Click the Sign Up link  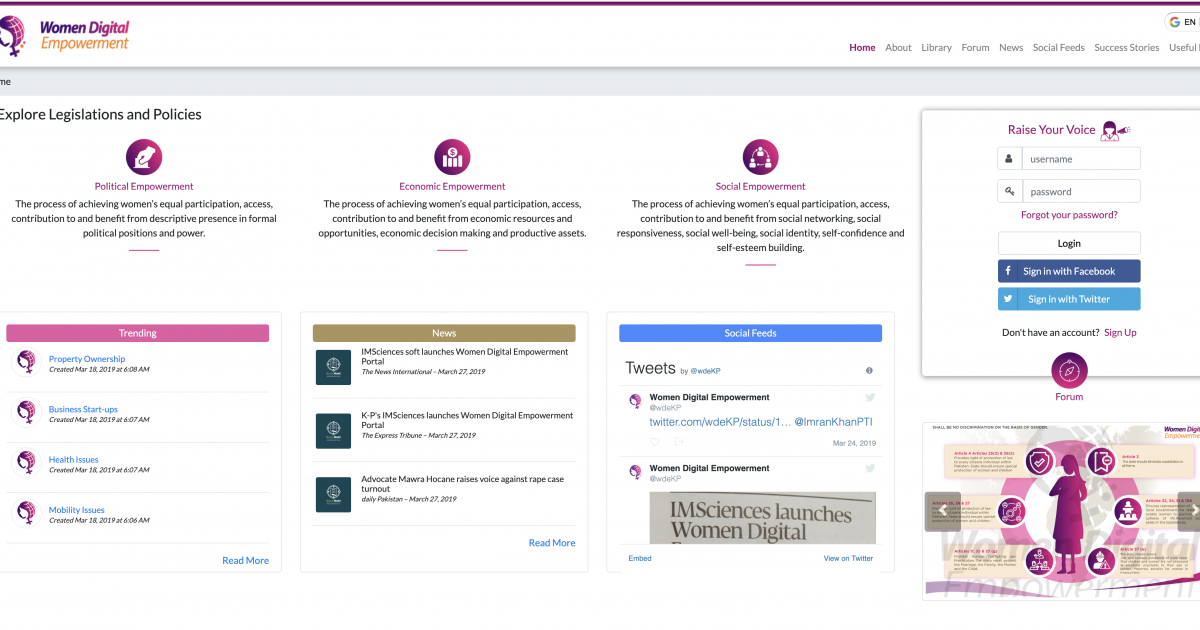[x=1120, y=332]
